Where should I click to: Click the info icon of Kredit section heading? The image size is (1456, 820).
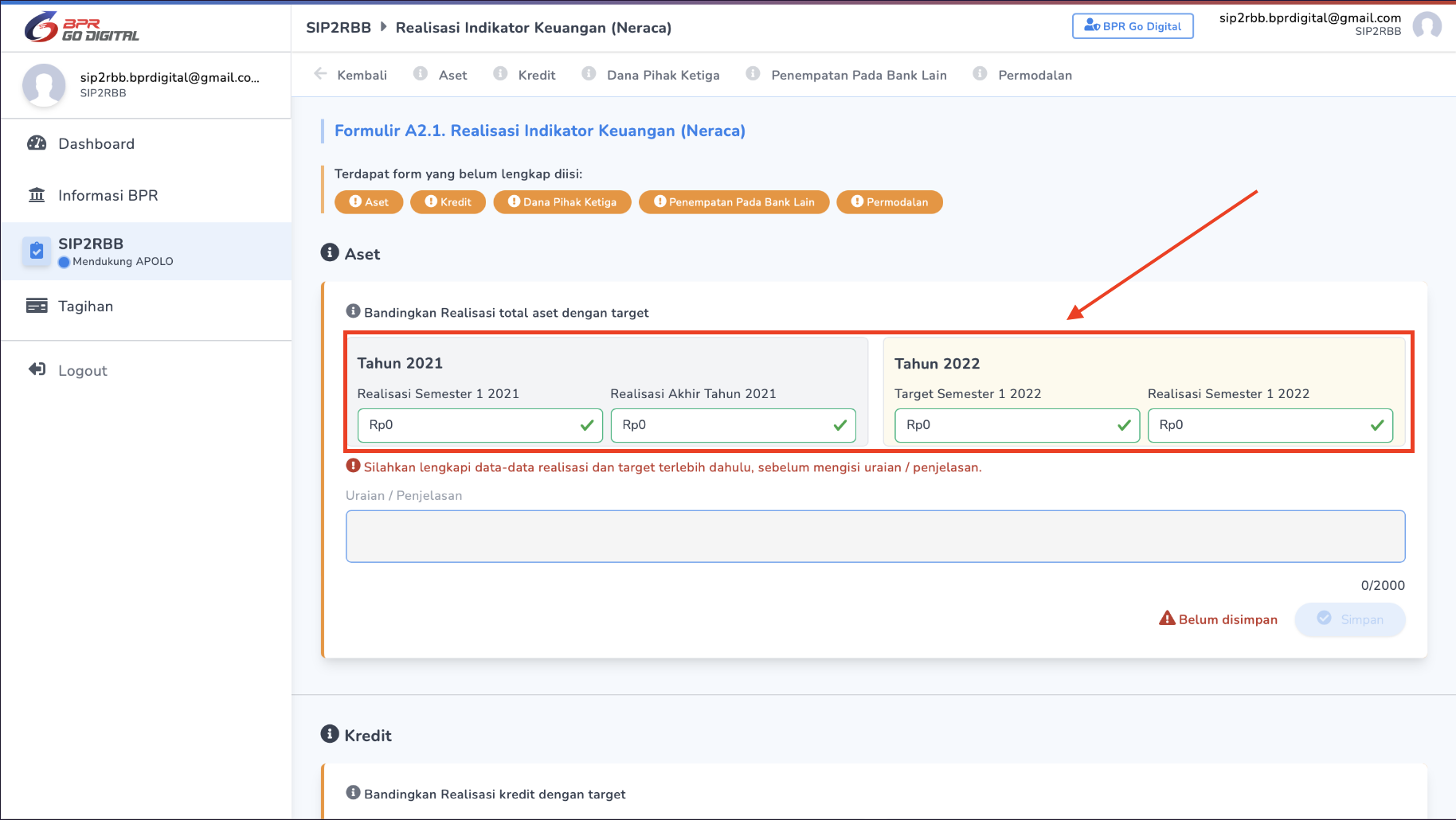(330, 734)
